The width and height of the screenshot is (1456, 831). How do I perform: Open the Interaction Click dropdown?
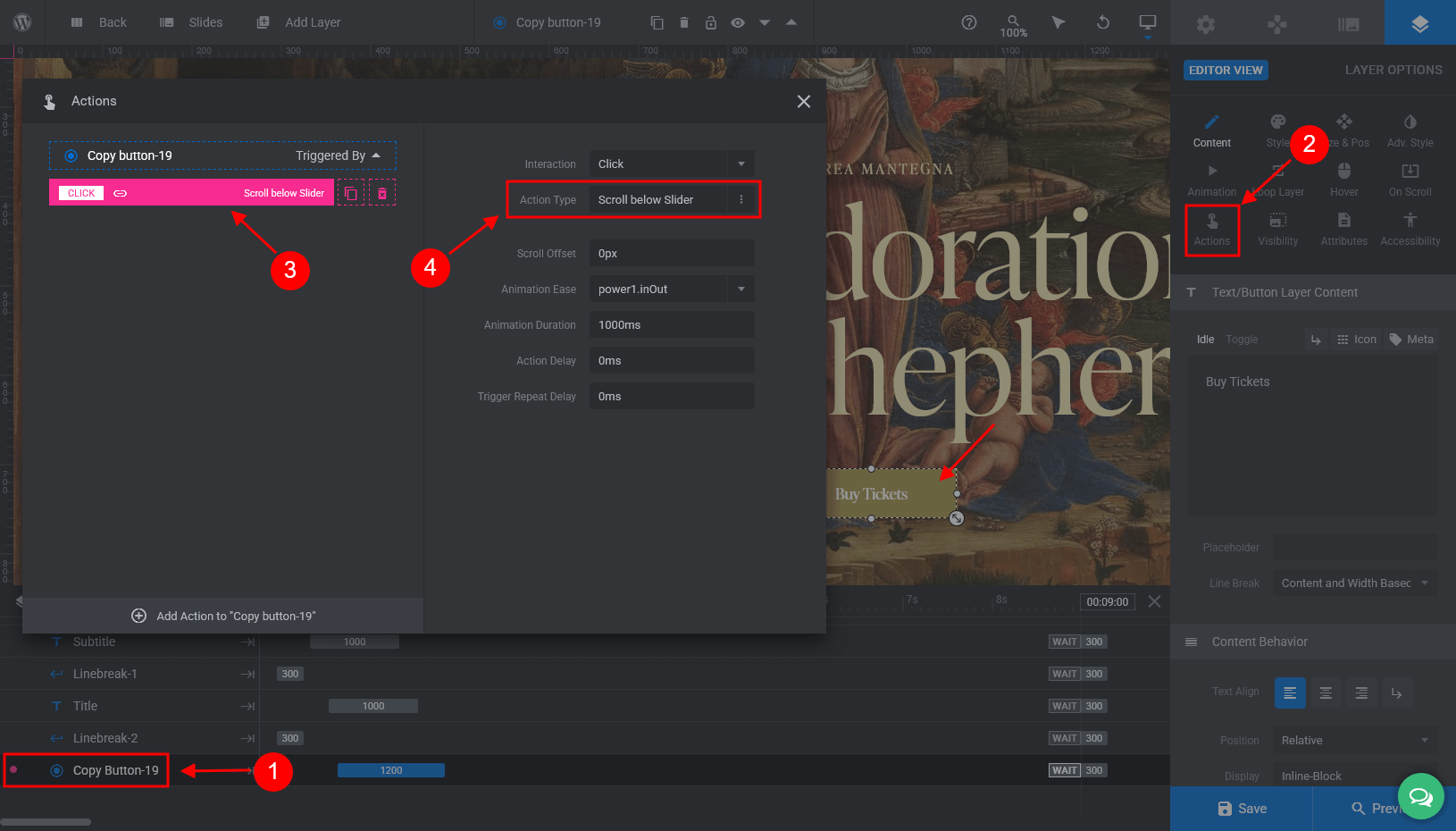point(672,164)
